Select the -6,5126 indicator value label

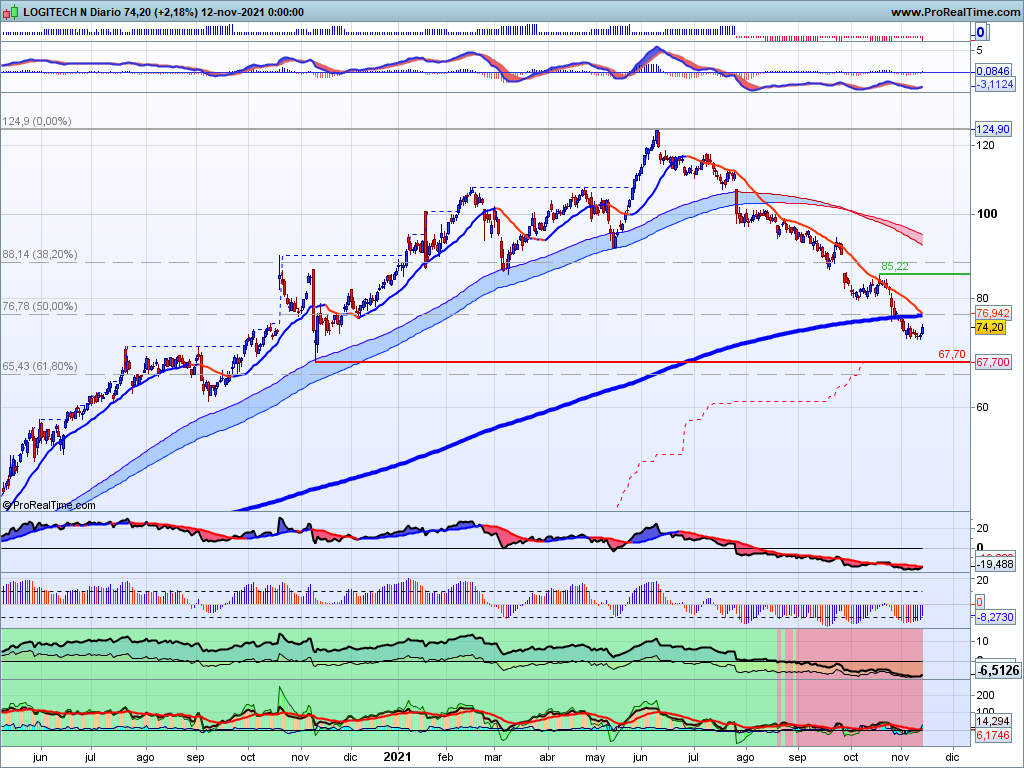coord(998,670)
